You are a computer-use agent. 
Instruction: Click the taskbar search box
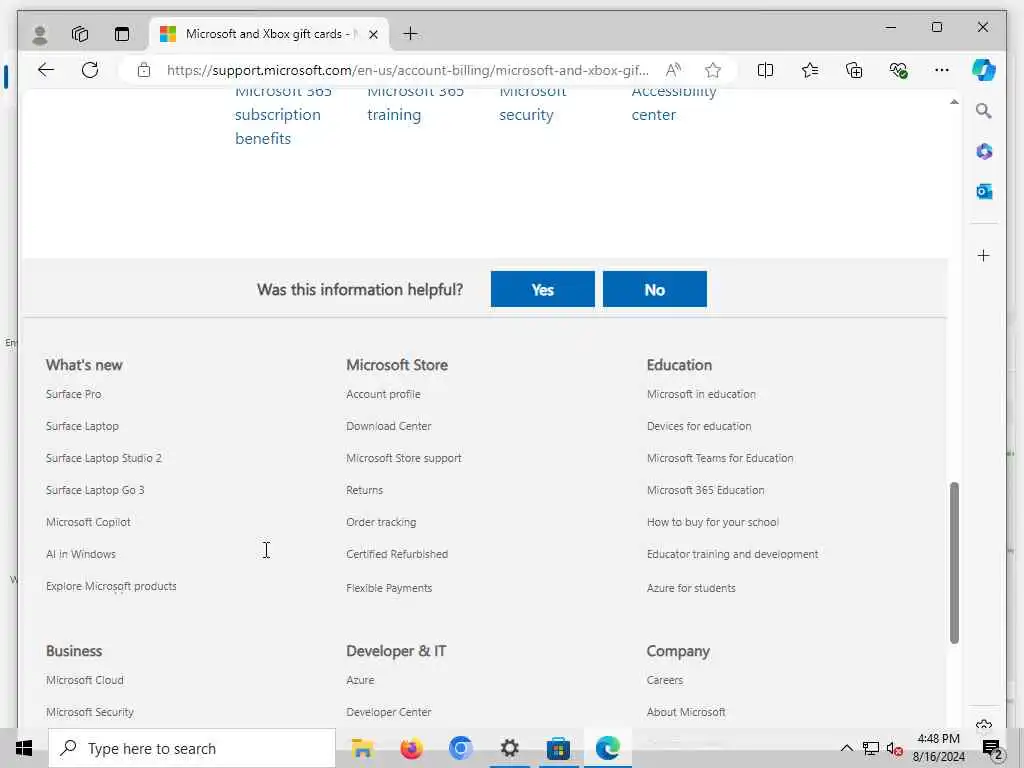point(191,748)
